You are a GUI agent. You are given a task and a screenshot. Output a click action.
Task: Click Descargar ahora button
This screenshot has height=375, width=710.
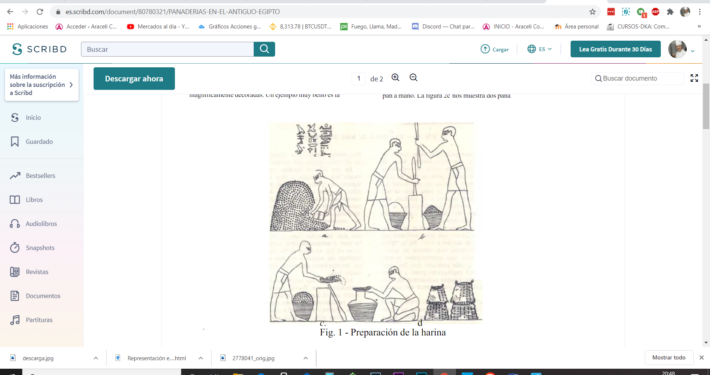pos(134,78)
